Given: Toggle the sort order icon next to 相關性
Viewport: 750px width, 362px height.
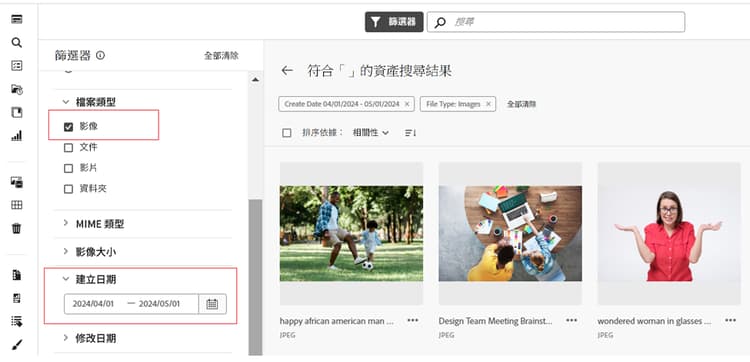Looking at the screenshot, I should [x=410, y=132].
